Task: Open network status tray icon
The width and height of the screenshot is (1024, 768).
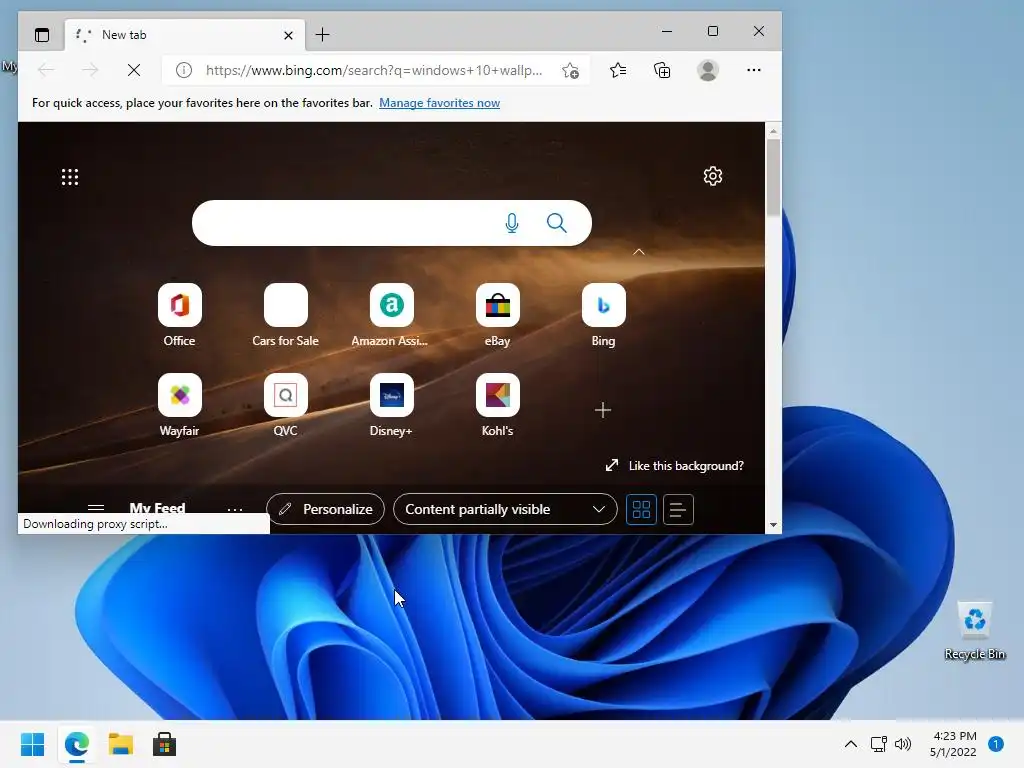Action: coord(878,744)
